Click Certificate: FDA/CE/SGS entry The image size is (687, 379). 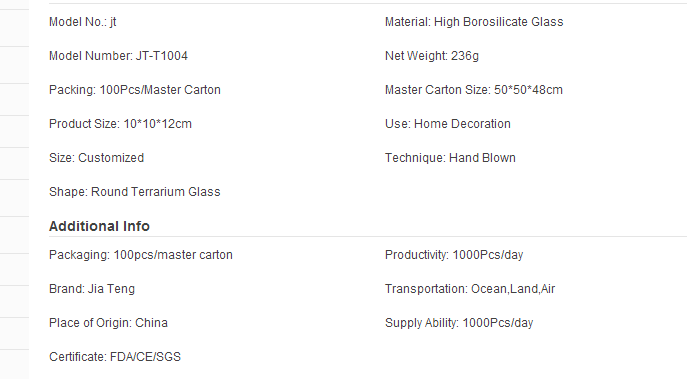pos(115,357)
